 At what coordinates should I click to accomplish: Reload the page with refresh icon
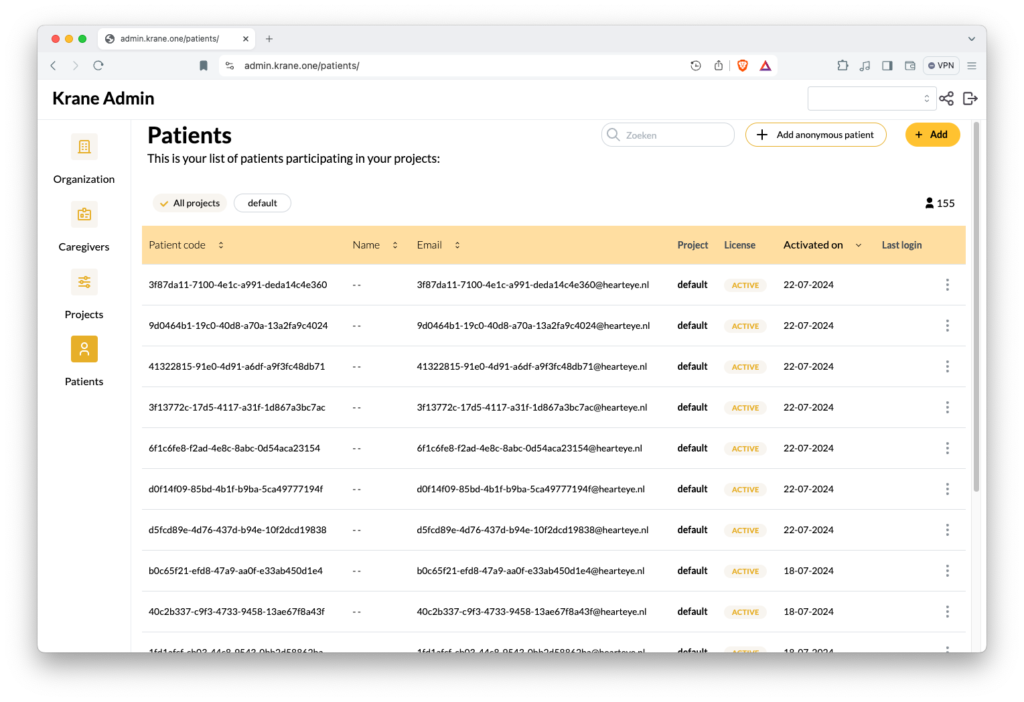(x=98, y=65)
